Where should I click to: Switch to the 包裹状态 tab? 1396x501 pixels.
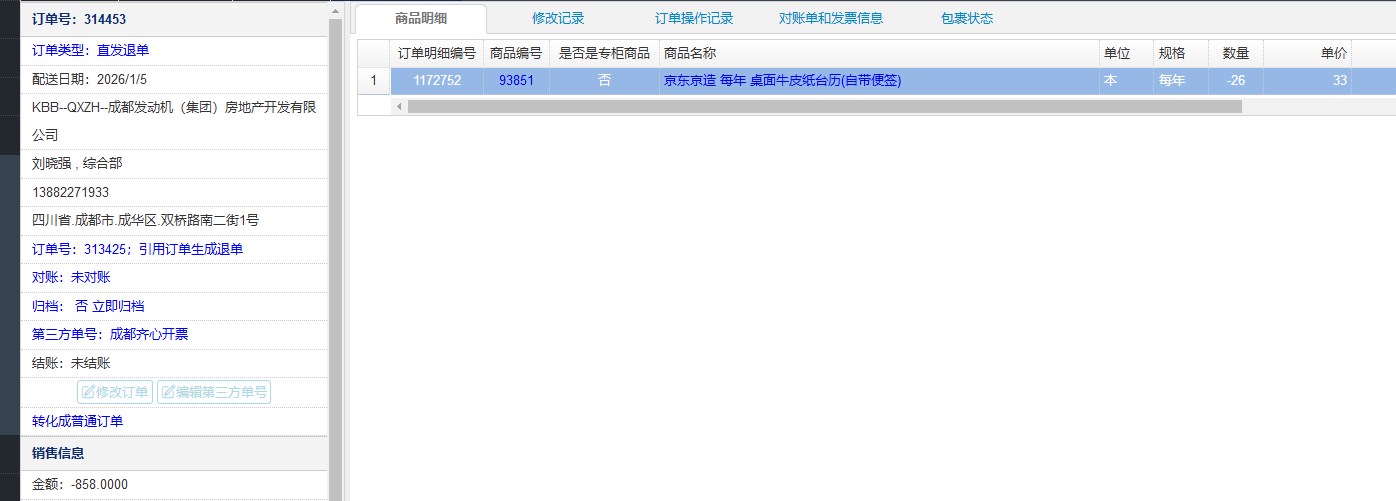pyautogui.click(x=967, y=18)
